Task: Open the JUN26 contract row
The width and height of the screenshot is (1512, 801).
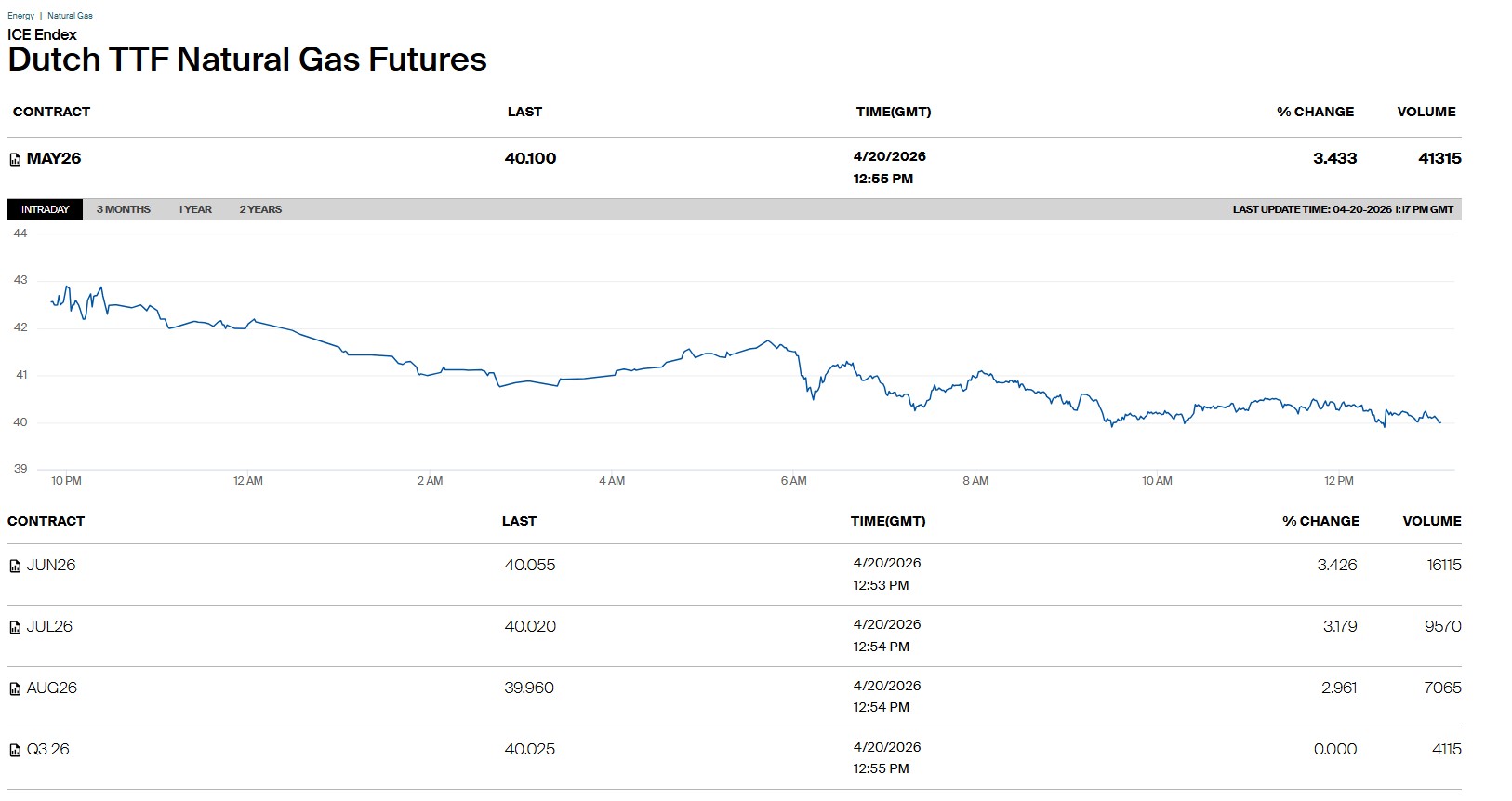Action: click(51, 566)
